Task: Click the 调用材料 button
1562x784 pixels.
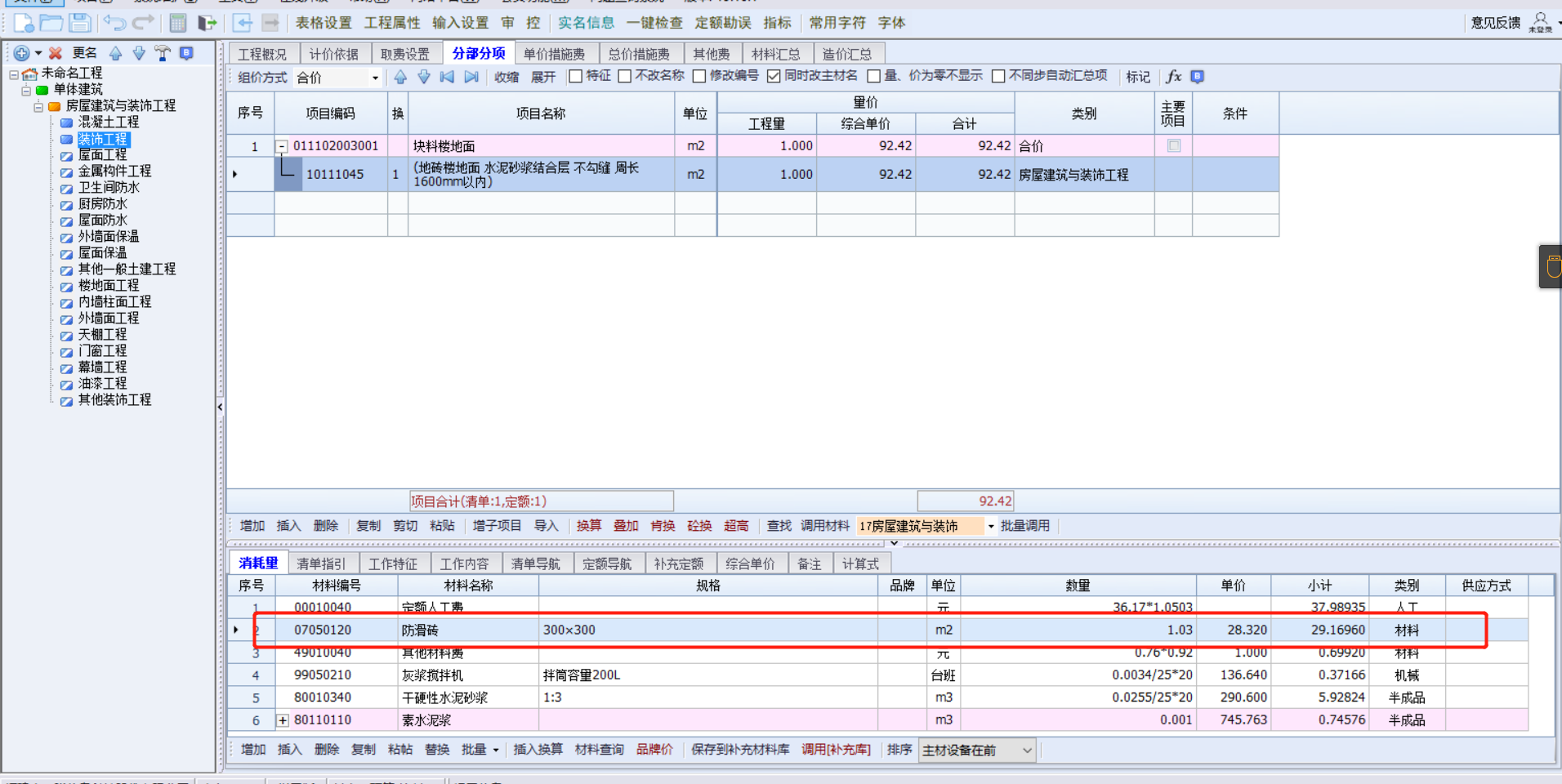Action: coord(825,526)
